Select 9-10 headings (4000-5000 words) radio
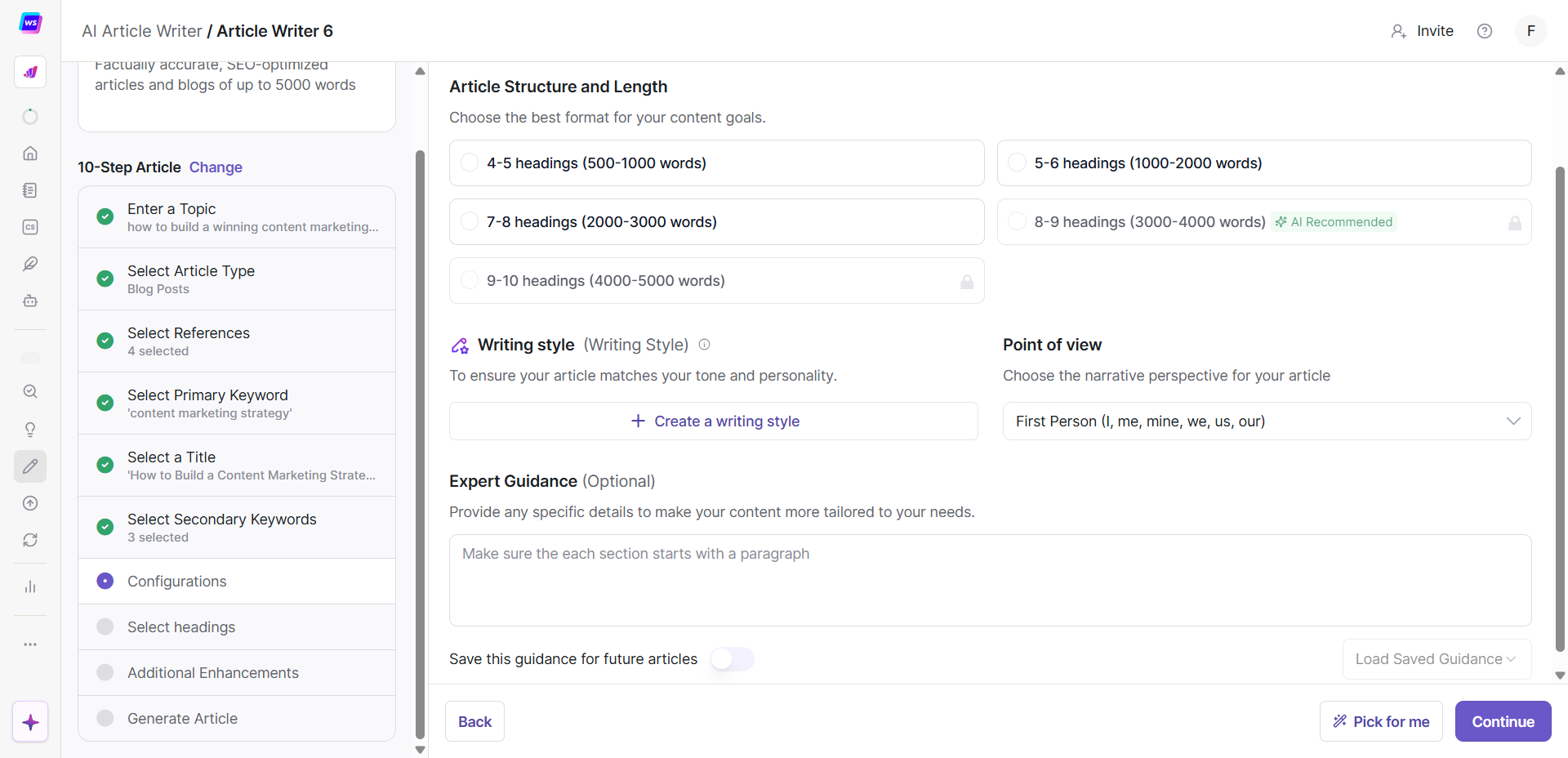This screenshot has height=758, width=1568. tap(470, 280)
